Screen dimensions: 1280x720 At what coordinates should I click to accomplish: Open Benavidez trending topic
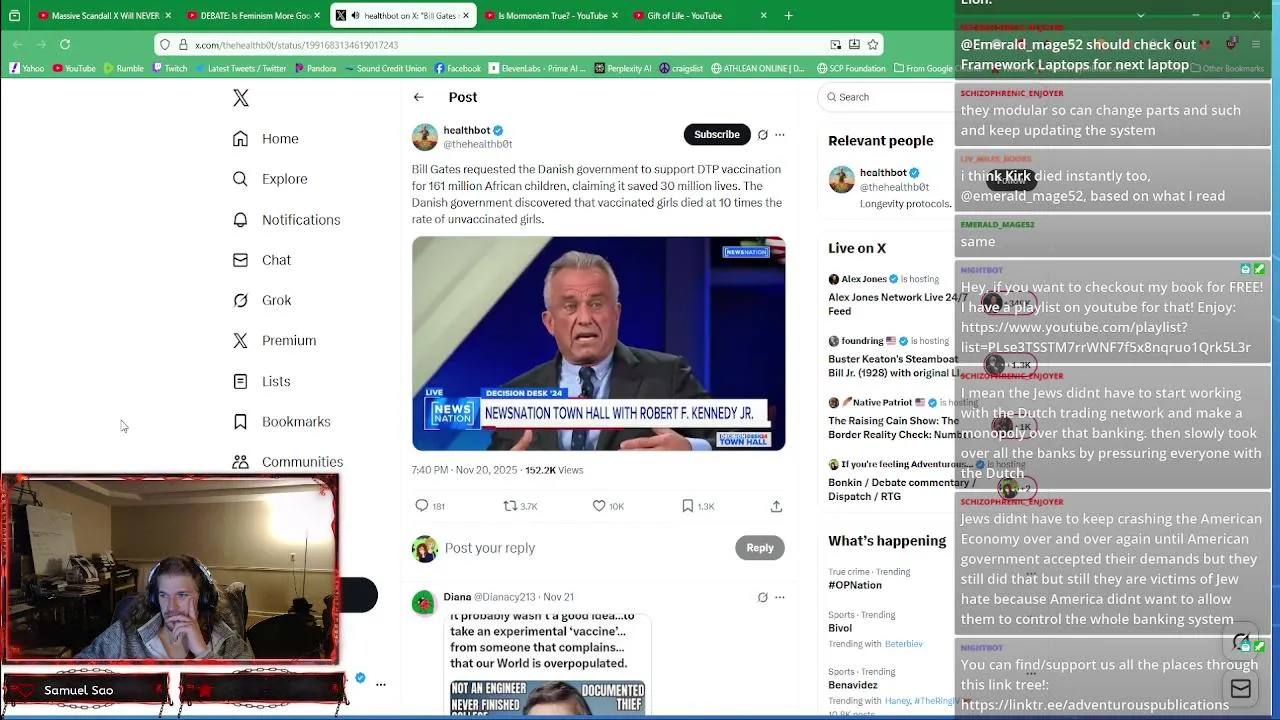click(x=853, y=685)
